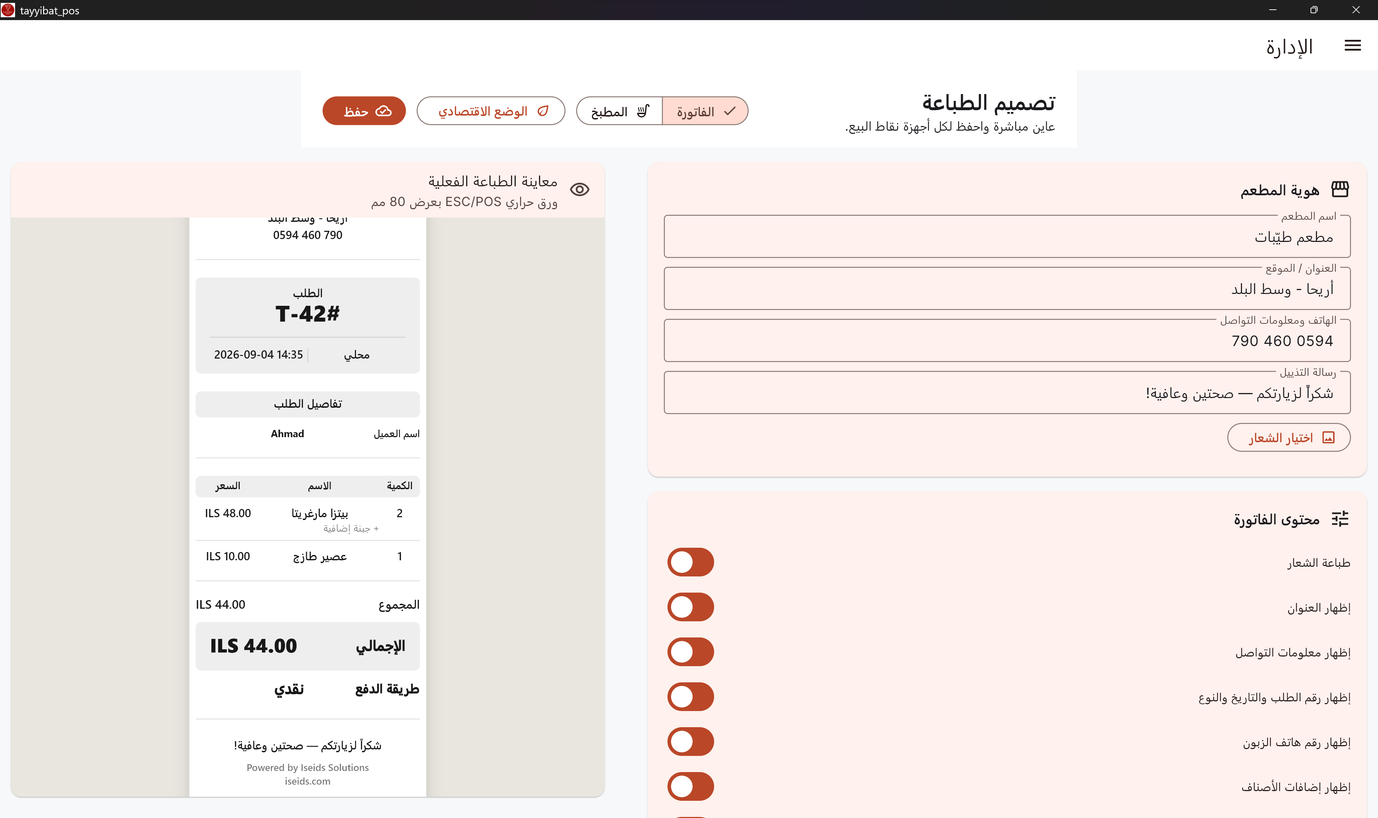Toggle طباعة الشعار switch
1378x818 pixels.
(691, 562)
